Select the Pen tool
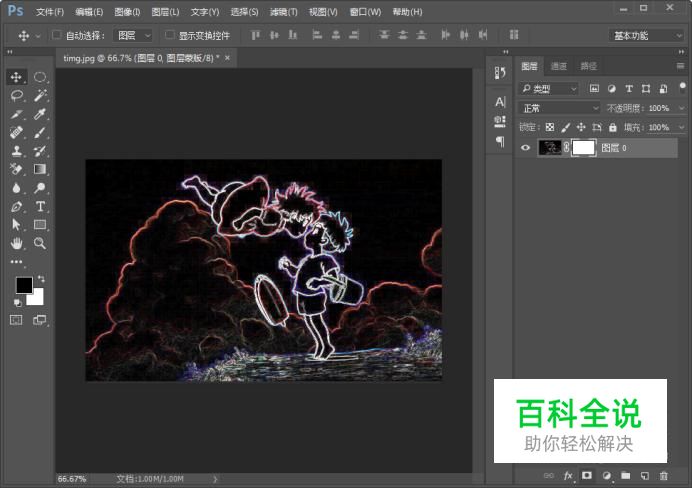692x488 pixels. click(17, 206)
